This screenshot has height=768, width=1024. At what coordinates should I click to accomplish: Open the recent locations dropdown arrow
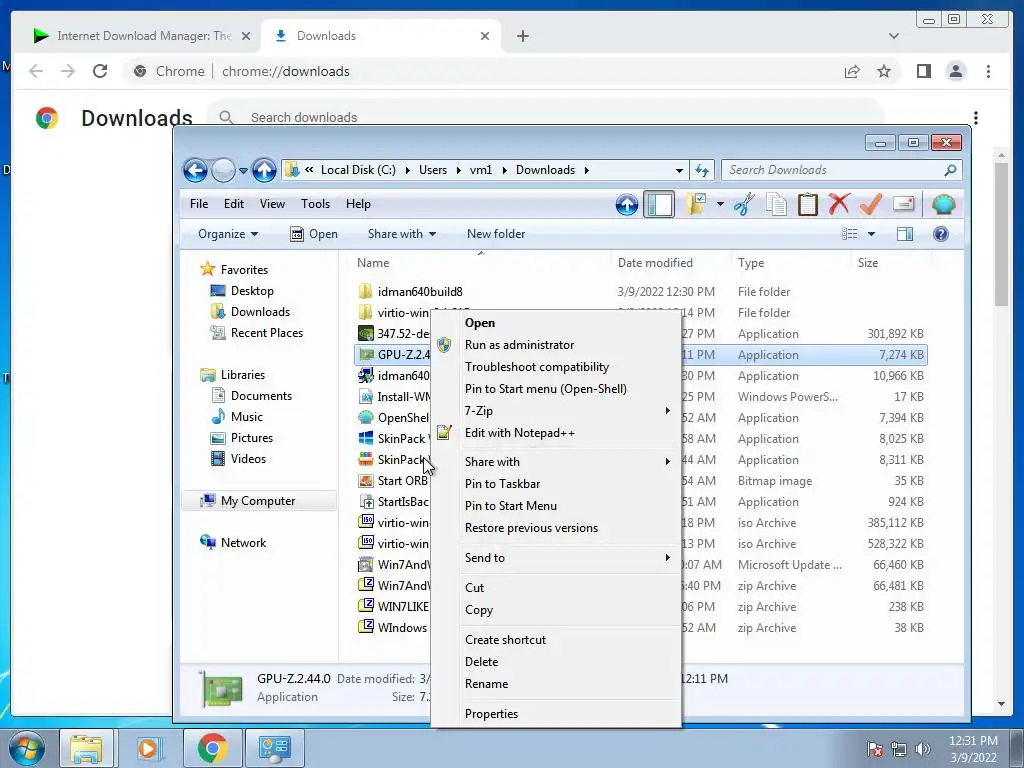coord(243,171)
